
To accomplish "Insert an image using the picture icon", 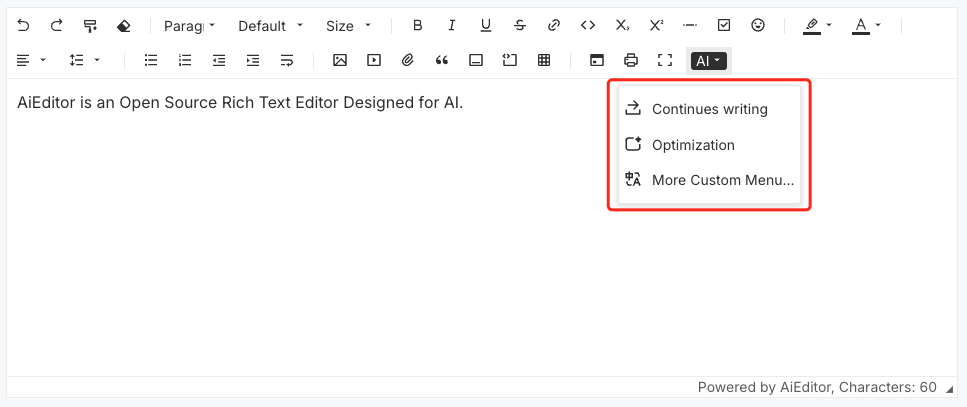I will [340, 60].
